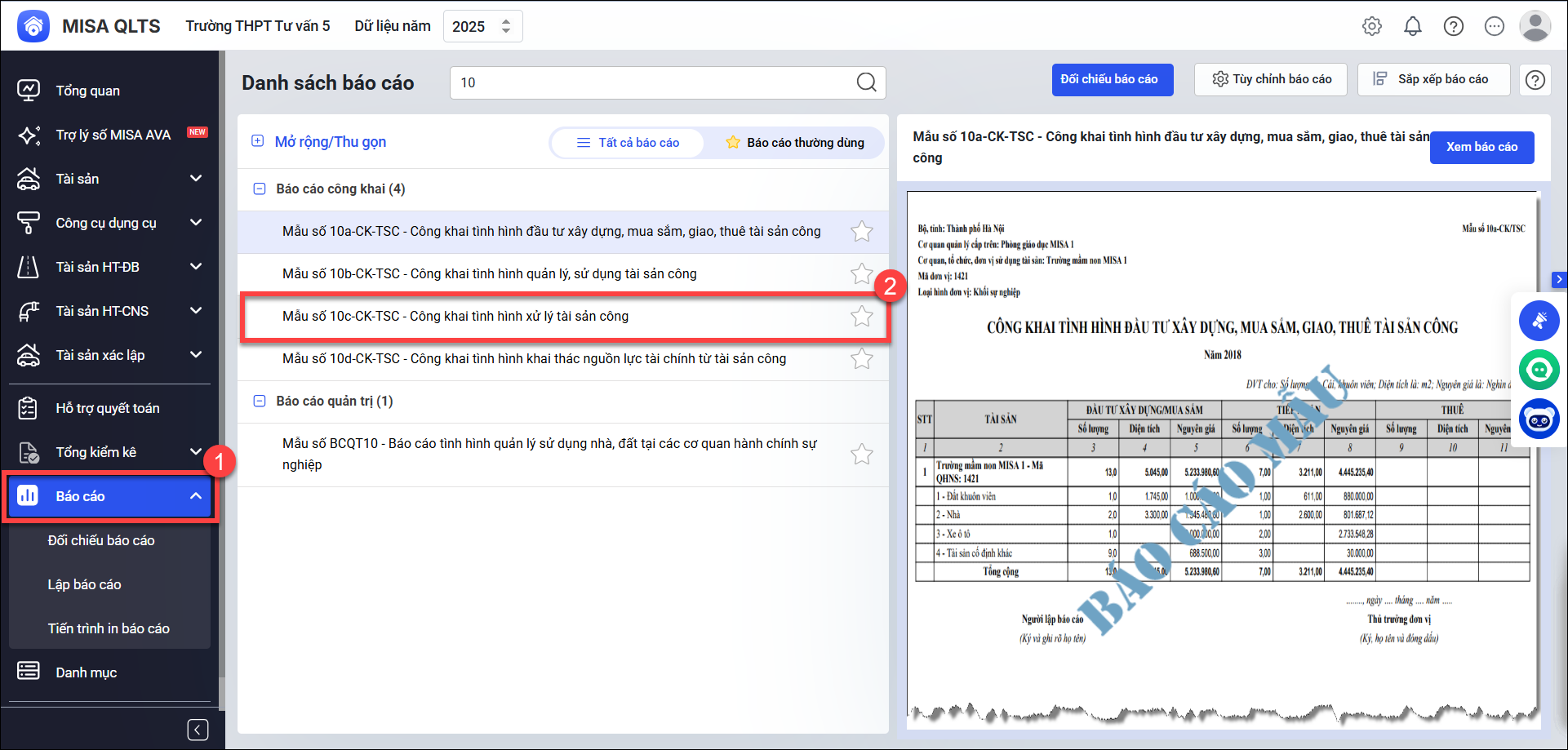
Task: Open Lập báo cáo submenu item
Action: [84, 584]
